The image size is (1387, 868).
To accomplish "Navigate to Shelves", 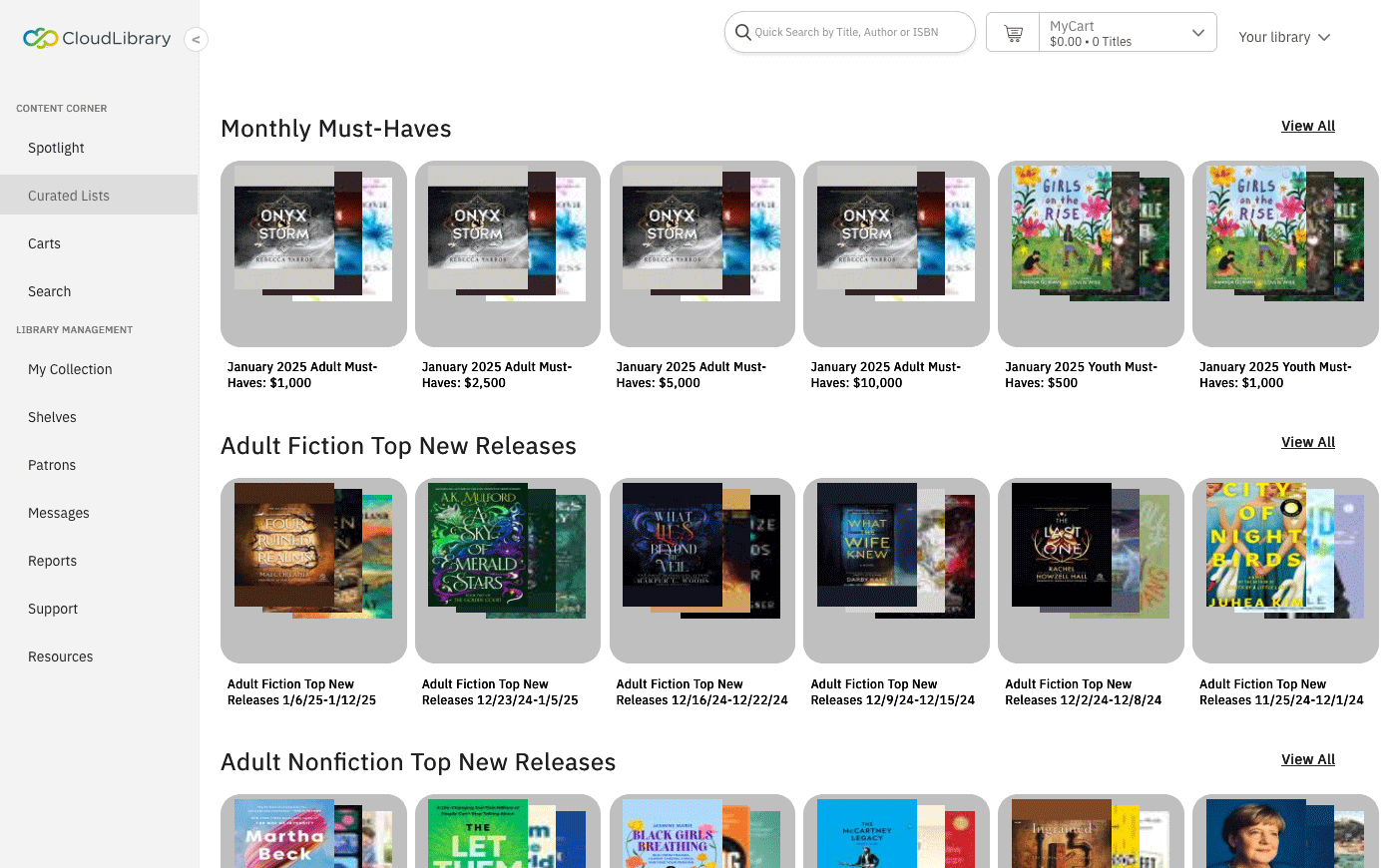I will (52, 417).
